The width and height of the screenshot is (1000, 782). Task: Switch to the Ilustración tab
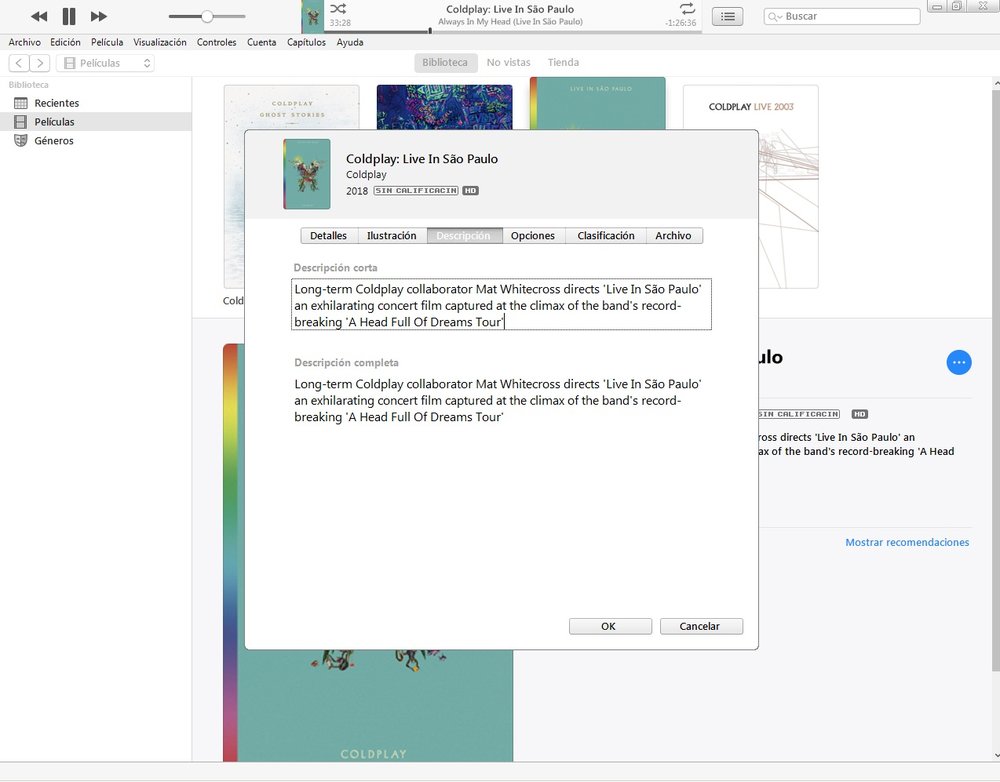click(x=392, y=235)
